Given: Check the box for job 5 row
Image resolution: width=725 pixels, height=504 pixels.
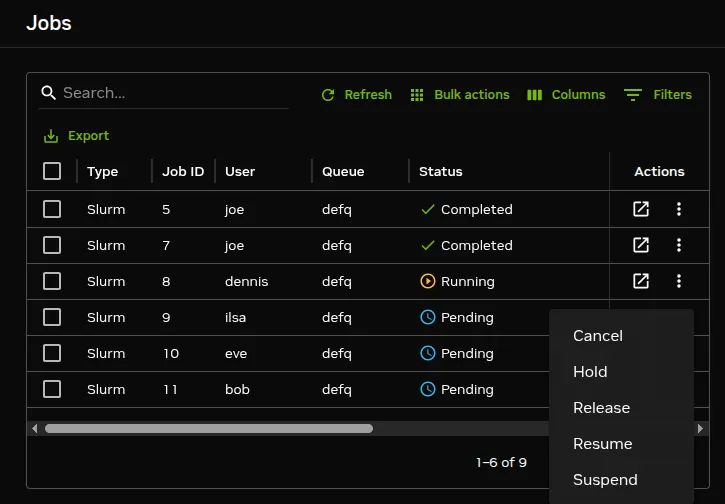Looking at the screenshot, I should pyautogui.click(x=52, y=209).
